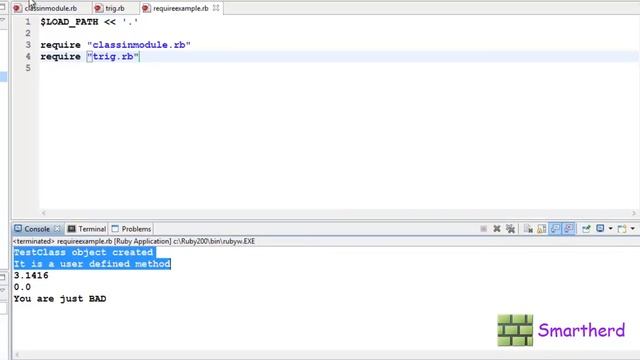
Task: Click on 'require "classinmodule.rb"' code line
Action: click(116, 45)
